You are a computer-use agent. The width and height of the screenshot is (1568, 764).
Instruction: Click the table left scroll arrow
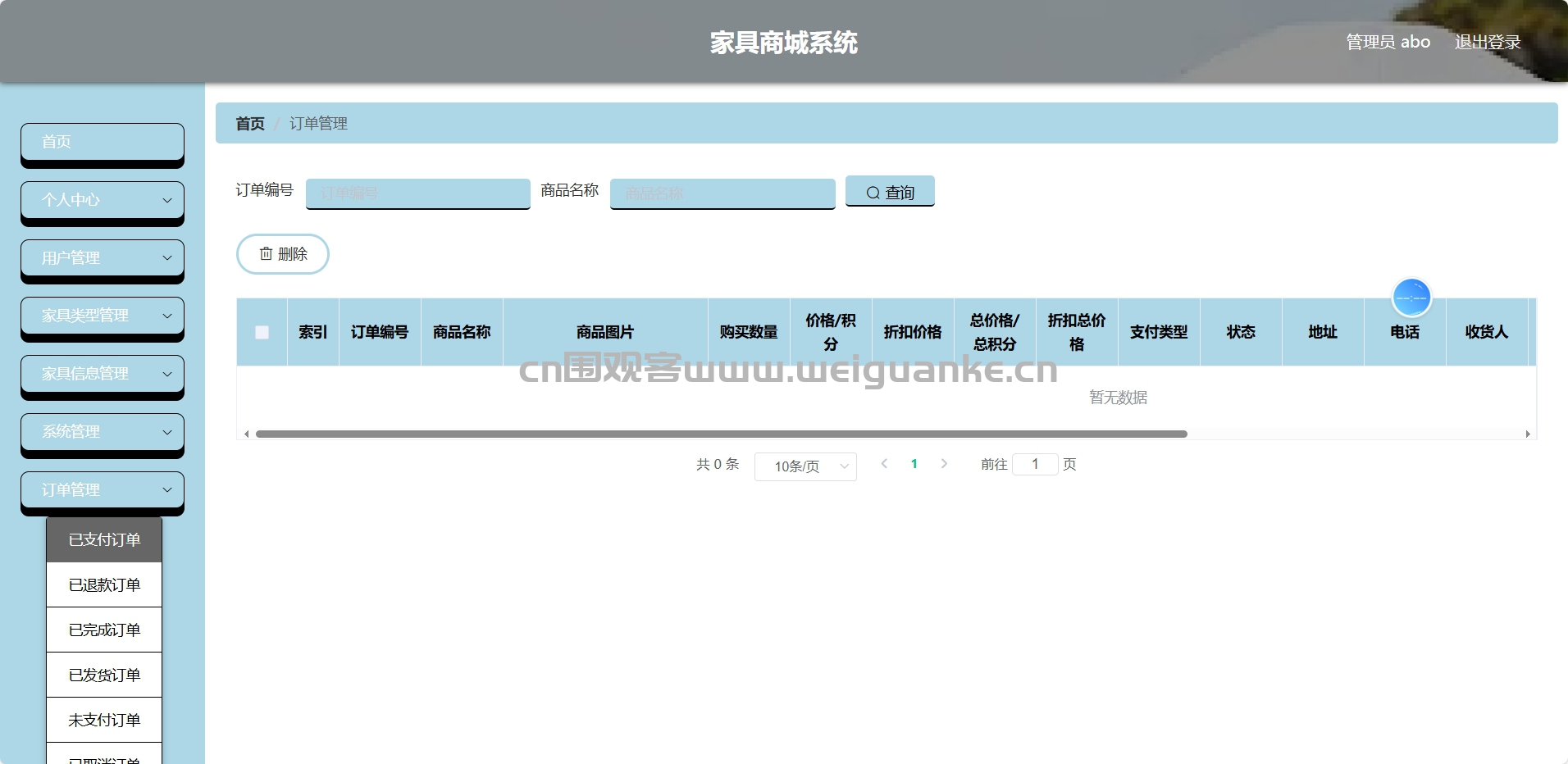pos(246,434)
